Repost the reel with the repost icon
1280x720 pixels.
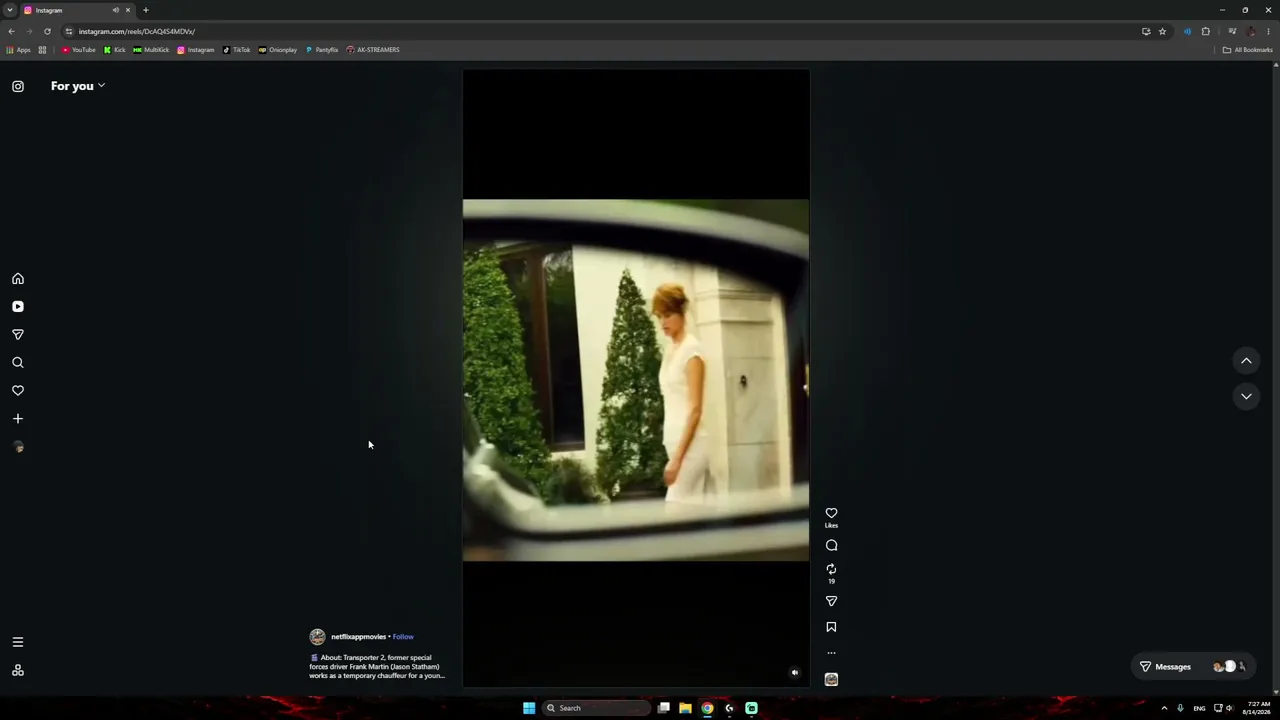[831, 569]
